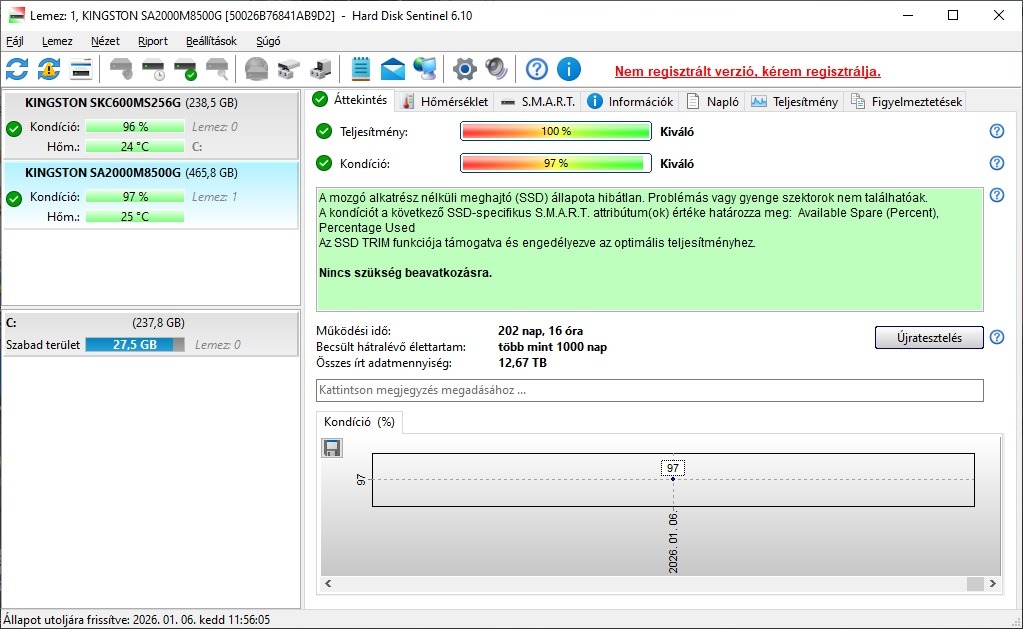
Task: Switch to the Teljesítmény tab
Action: [x=795, y=102]
